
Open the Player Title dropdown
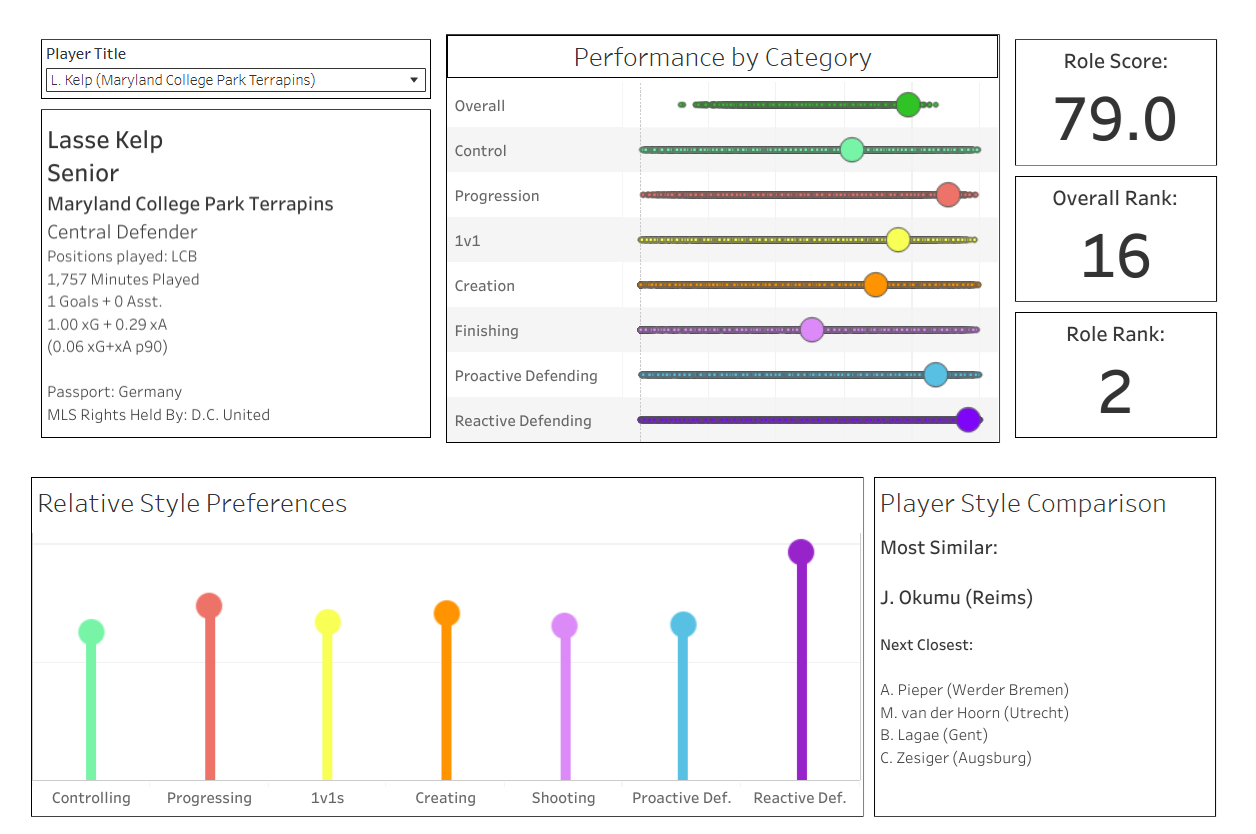coord(235,80)
